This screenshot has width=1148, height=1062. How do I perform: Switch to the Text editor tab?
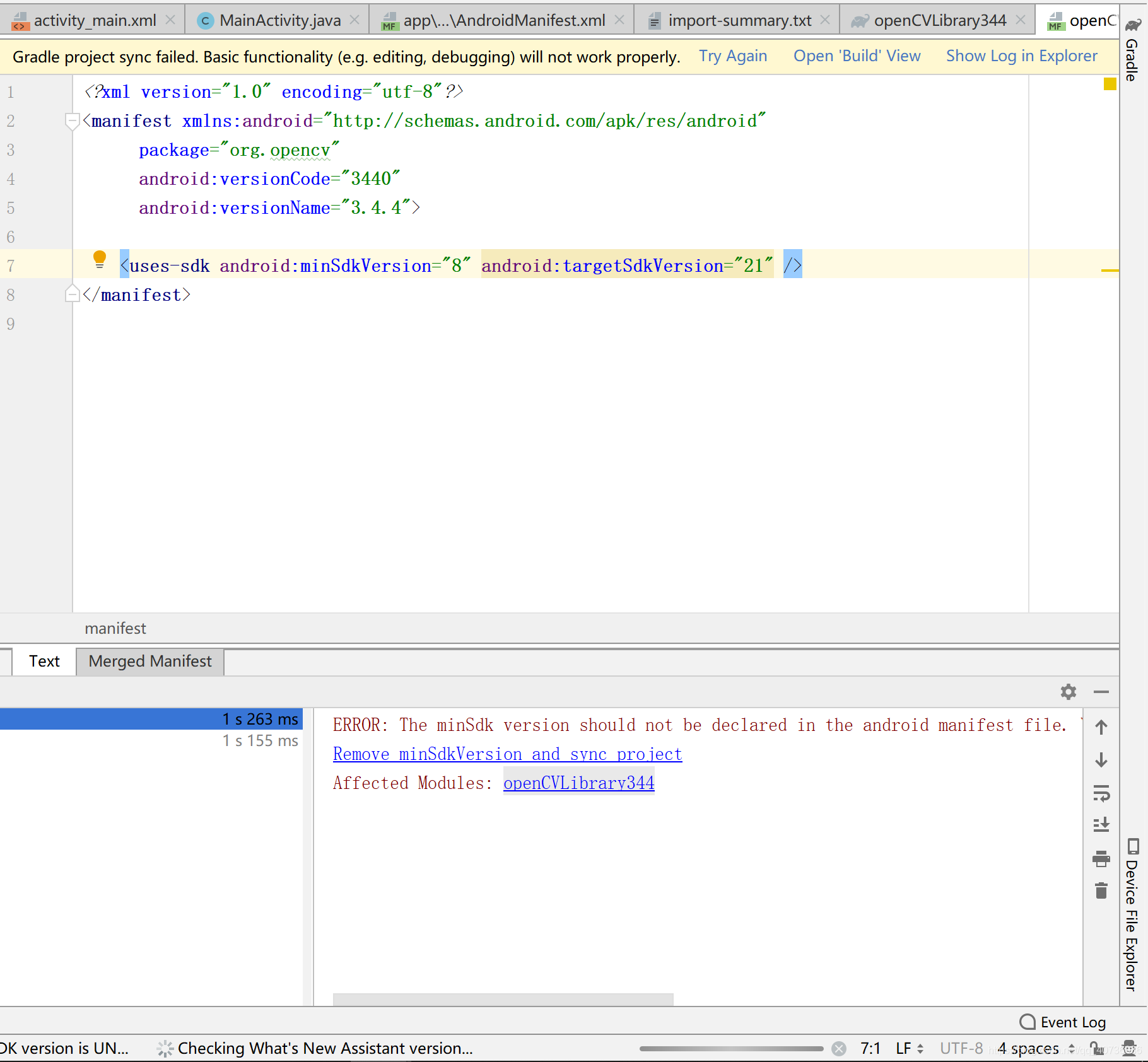pyautogui.click(x=44, y=661)
